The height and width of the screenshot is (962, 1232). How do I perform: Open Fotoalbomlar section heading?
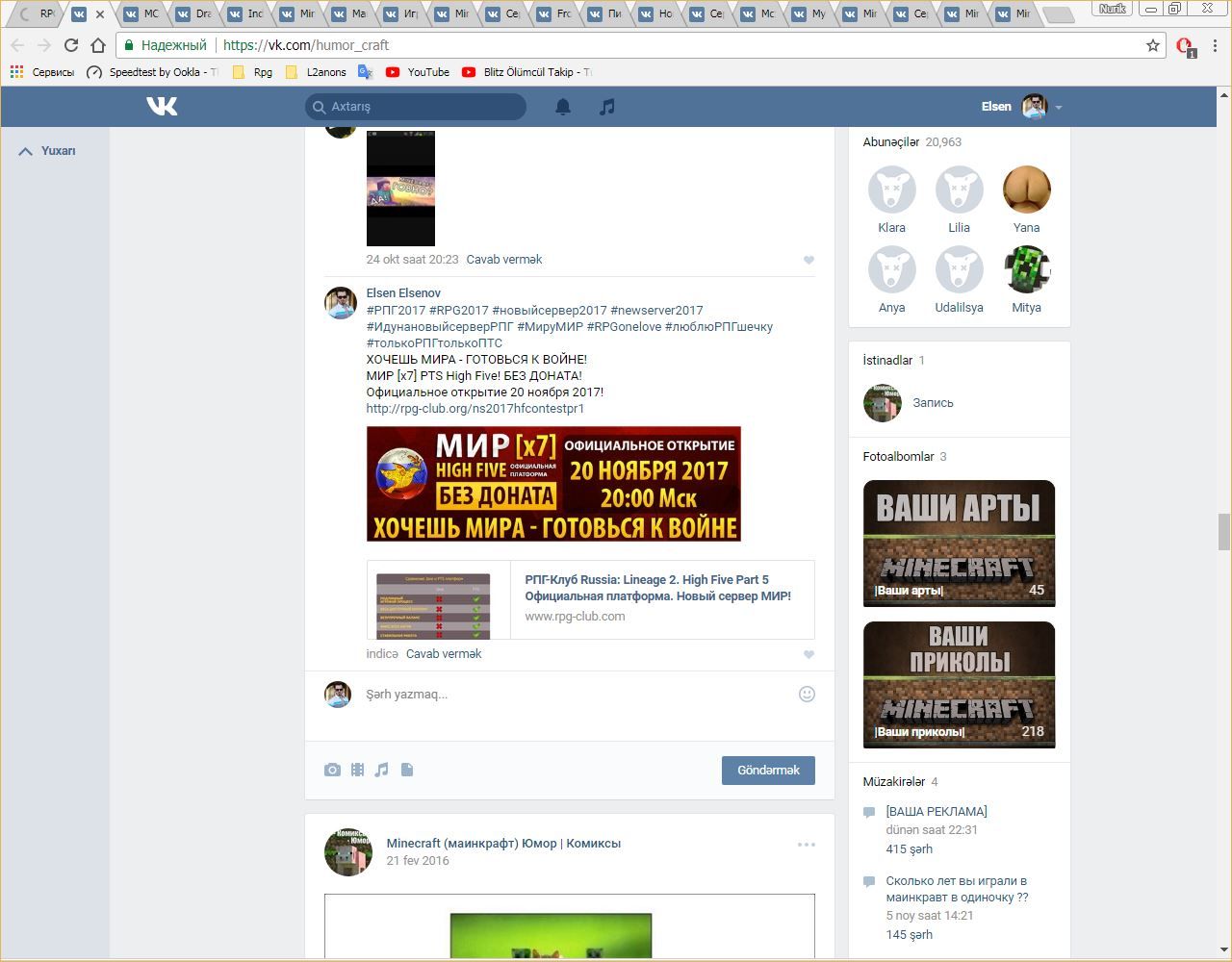tap(899, 457)
